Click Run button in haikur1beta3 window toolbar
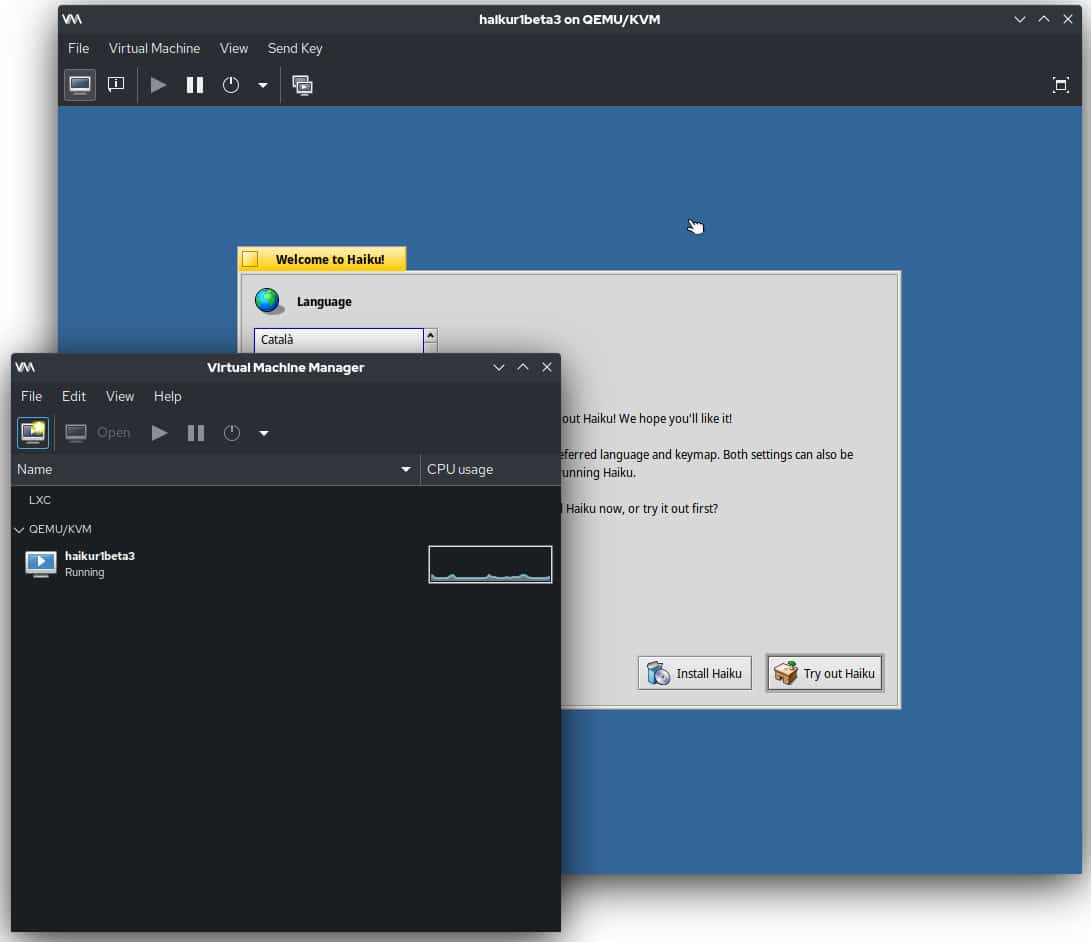Viewport: 1091px width, 942px height. (159, 86)
